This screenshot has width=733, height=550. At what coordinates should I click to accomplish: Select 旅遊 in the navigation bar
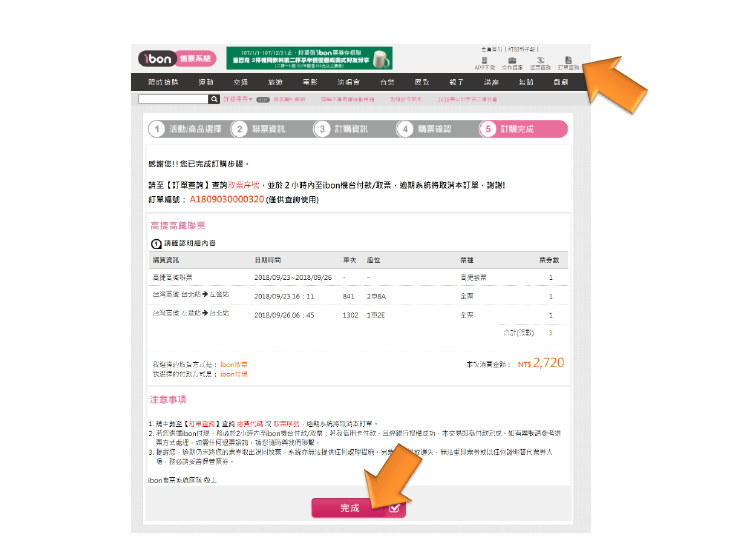(x=275, y=82)
